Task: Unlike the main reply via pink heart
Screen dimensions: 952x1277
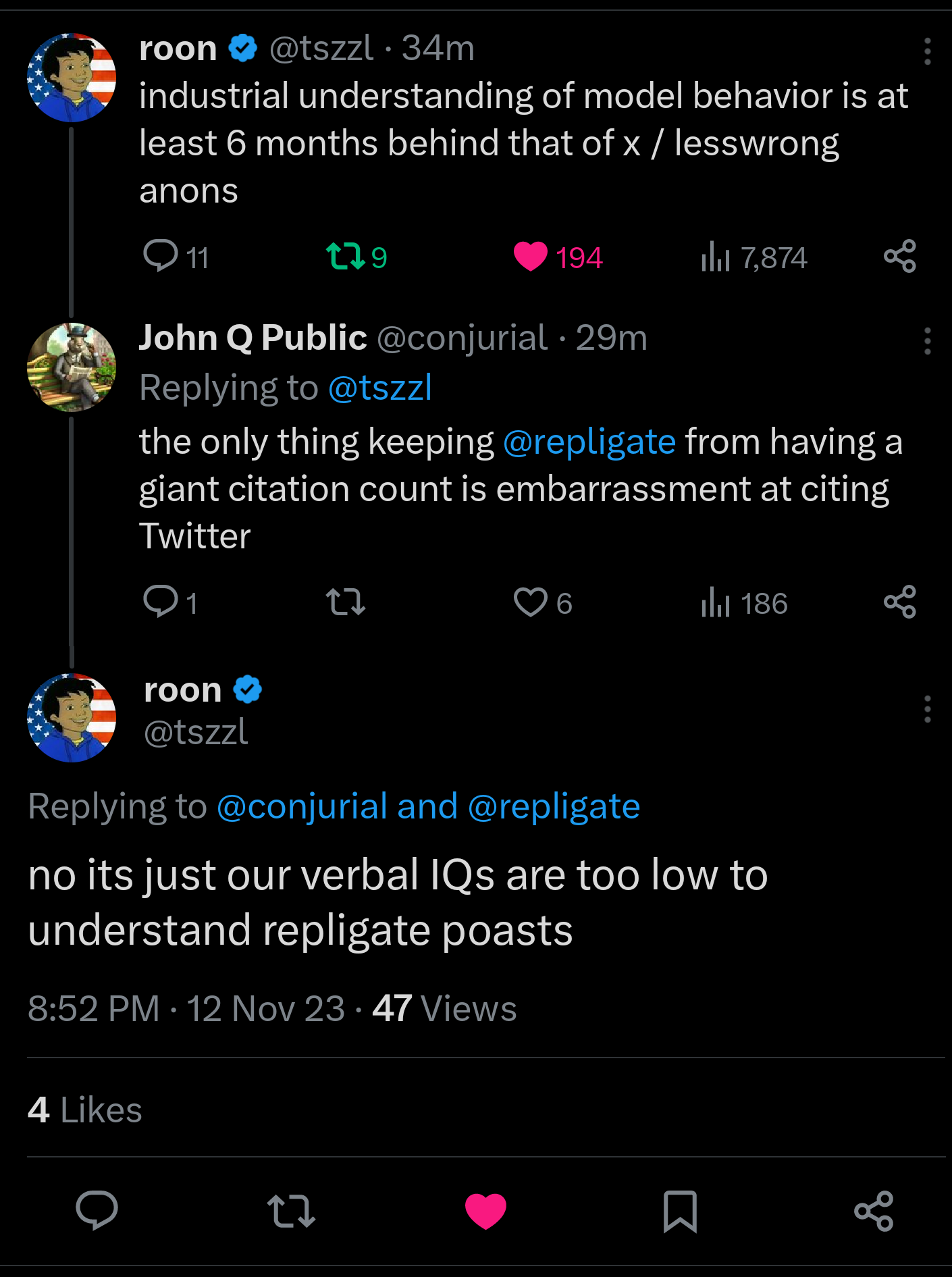Action: (485, 1211)
